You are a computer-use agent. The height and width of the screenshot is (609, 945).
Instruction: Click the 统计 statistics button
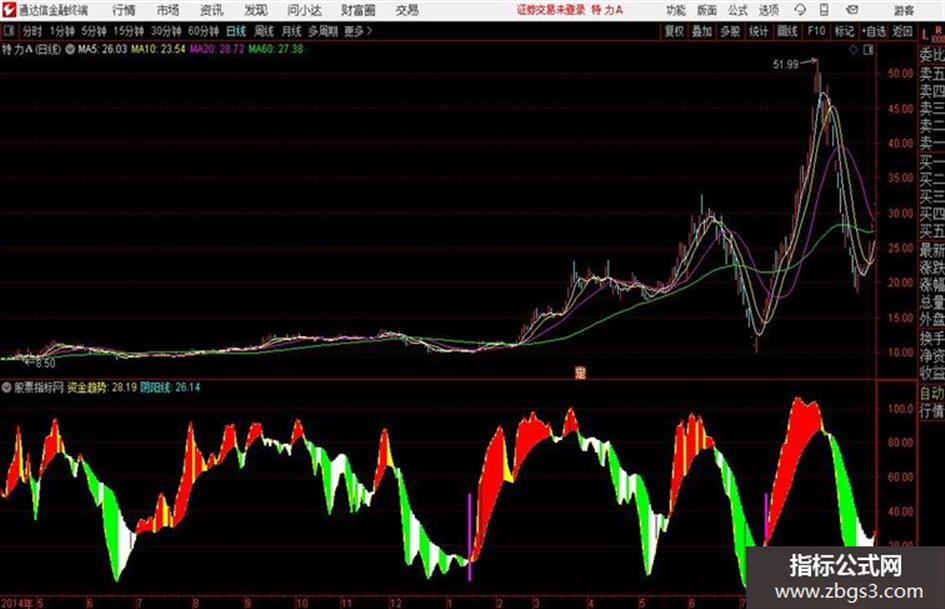coord(758,31)
